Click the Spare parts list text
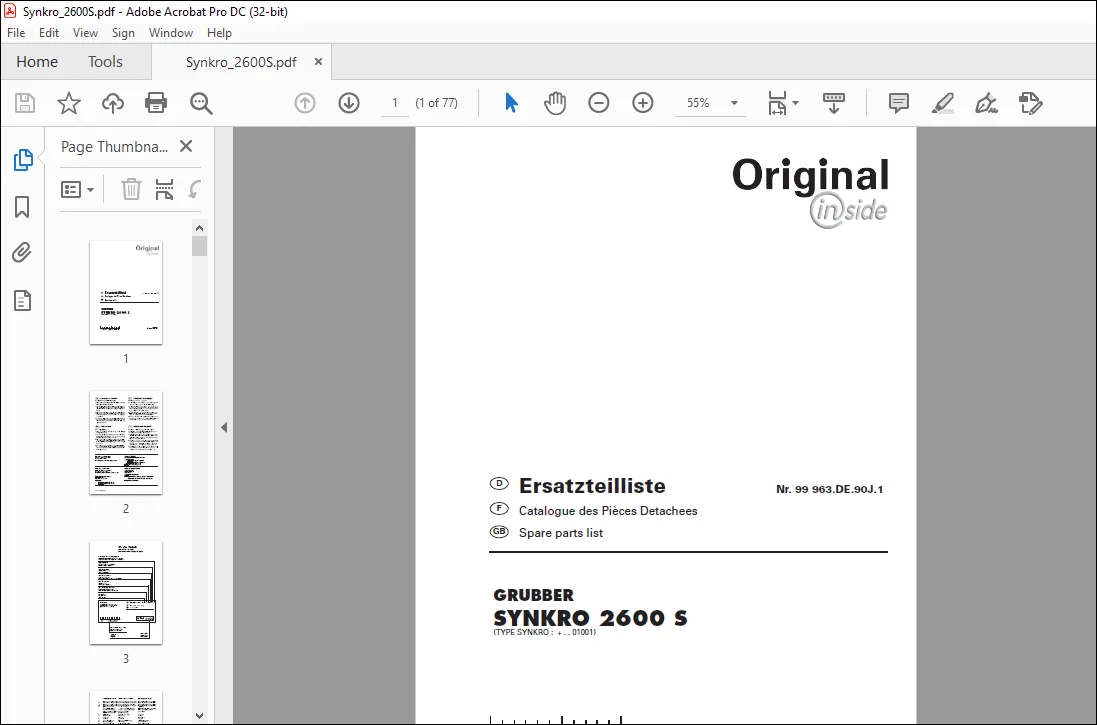The width and height of the screenshot is (1097, 725). coord(560,533)
